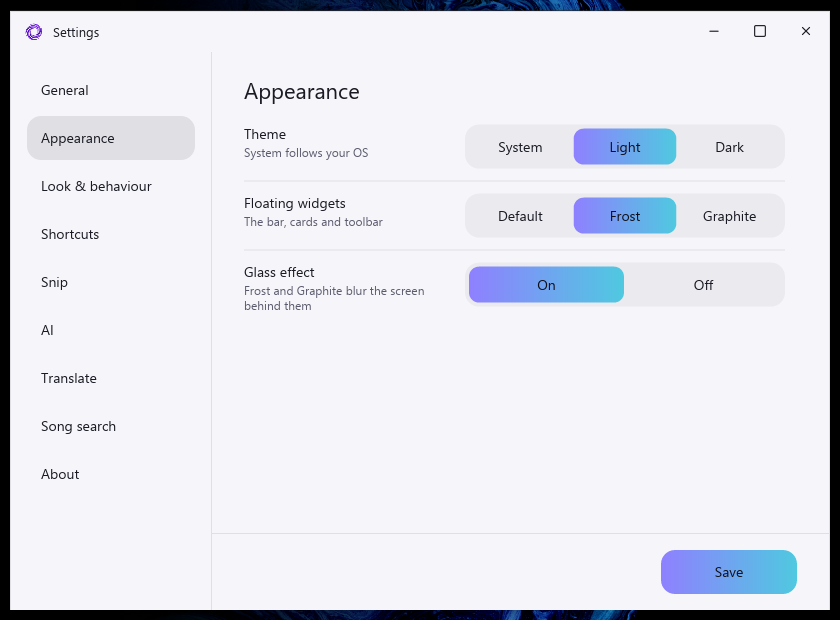Image resolution: width=840 pixels, height=620 pixels.
Task: Click the 'Settings' window title text
Action: click(x=76, y=33)
